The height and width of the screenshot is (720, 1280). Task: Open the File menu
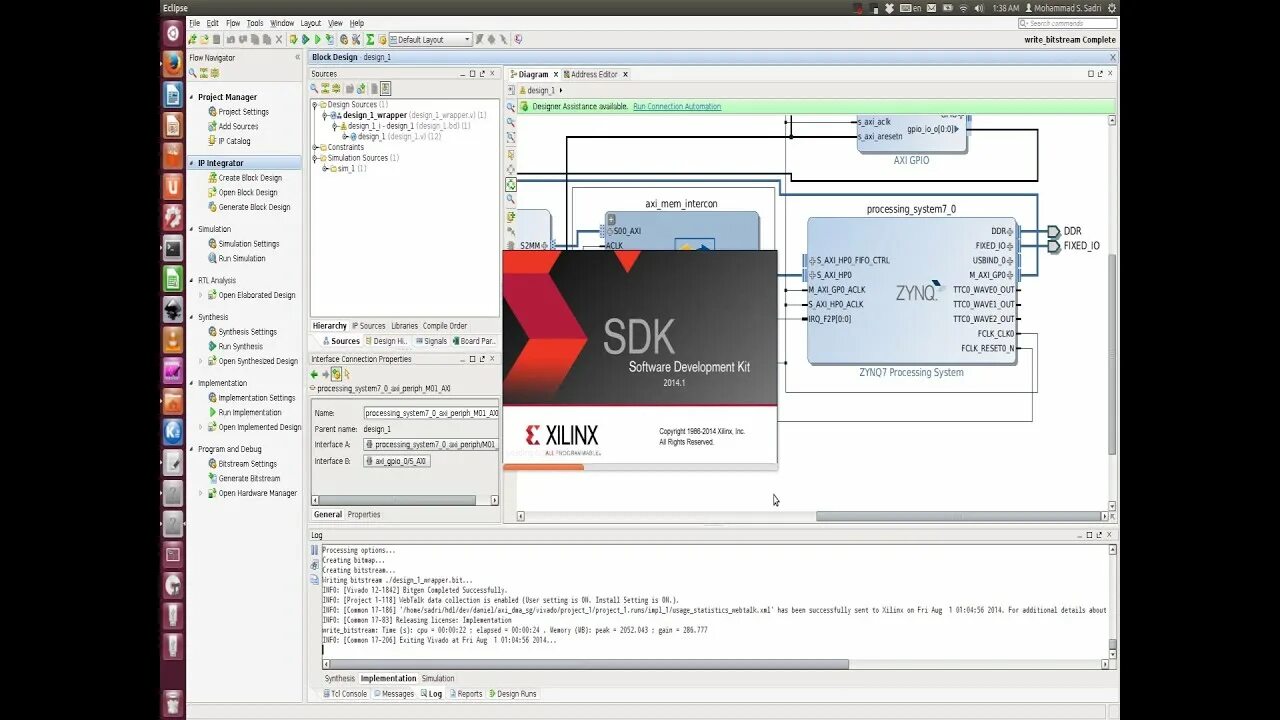[x=195, y=23]
